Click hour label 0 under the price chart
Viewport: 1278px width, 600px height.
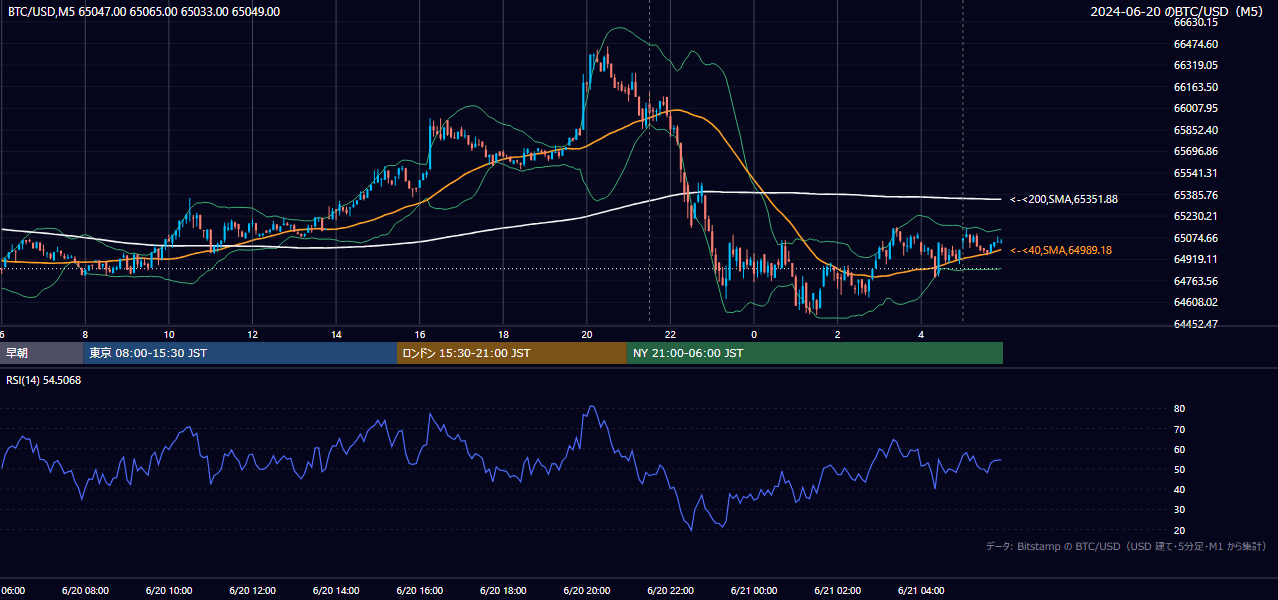[x=754, y=335]
